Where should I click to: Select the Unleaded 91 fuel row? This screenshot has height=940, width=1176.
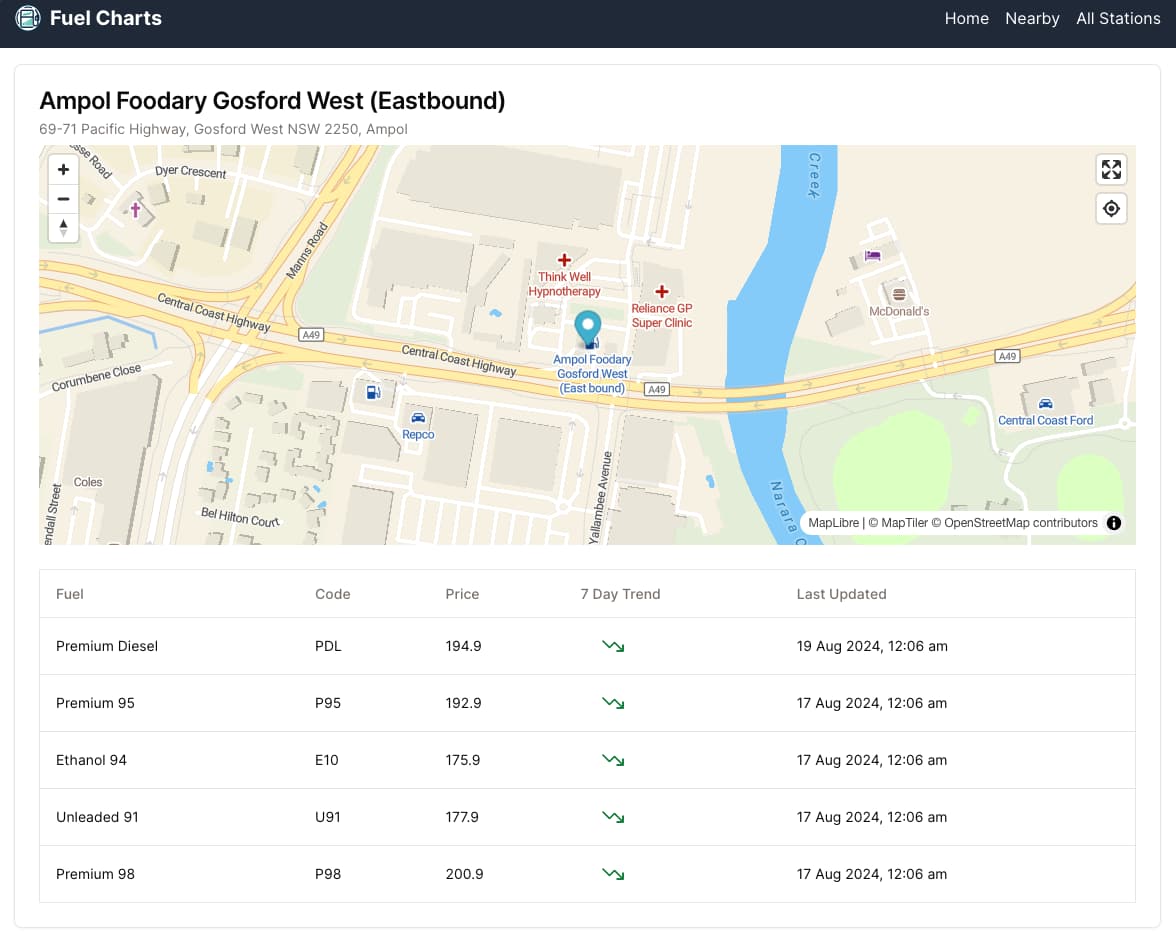[x=97, y=817]
